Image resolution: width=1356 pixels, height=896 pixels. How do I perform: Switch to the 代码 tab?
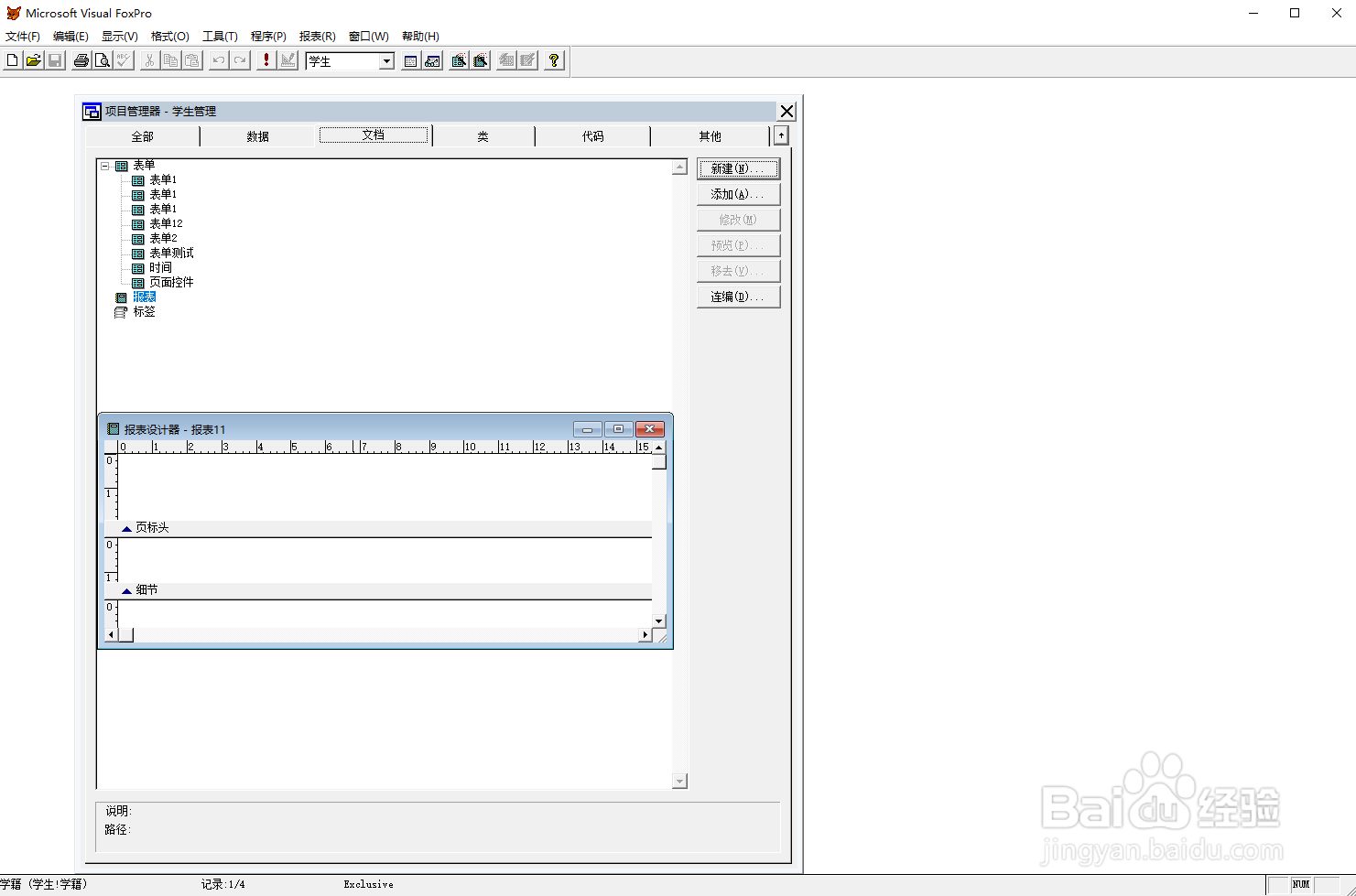pos(592,136)
